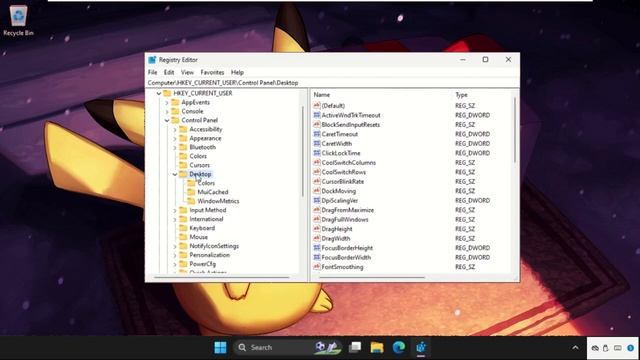The height and width of the screenshot is (360, 640).
Task: Click the FontSmoothing string icon
Action: pos(317,267)
